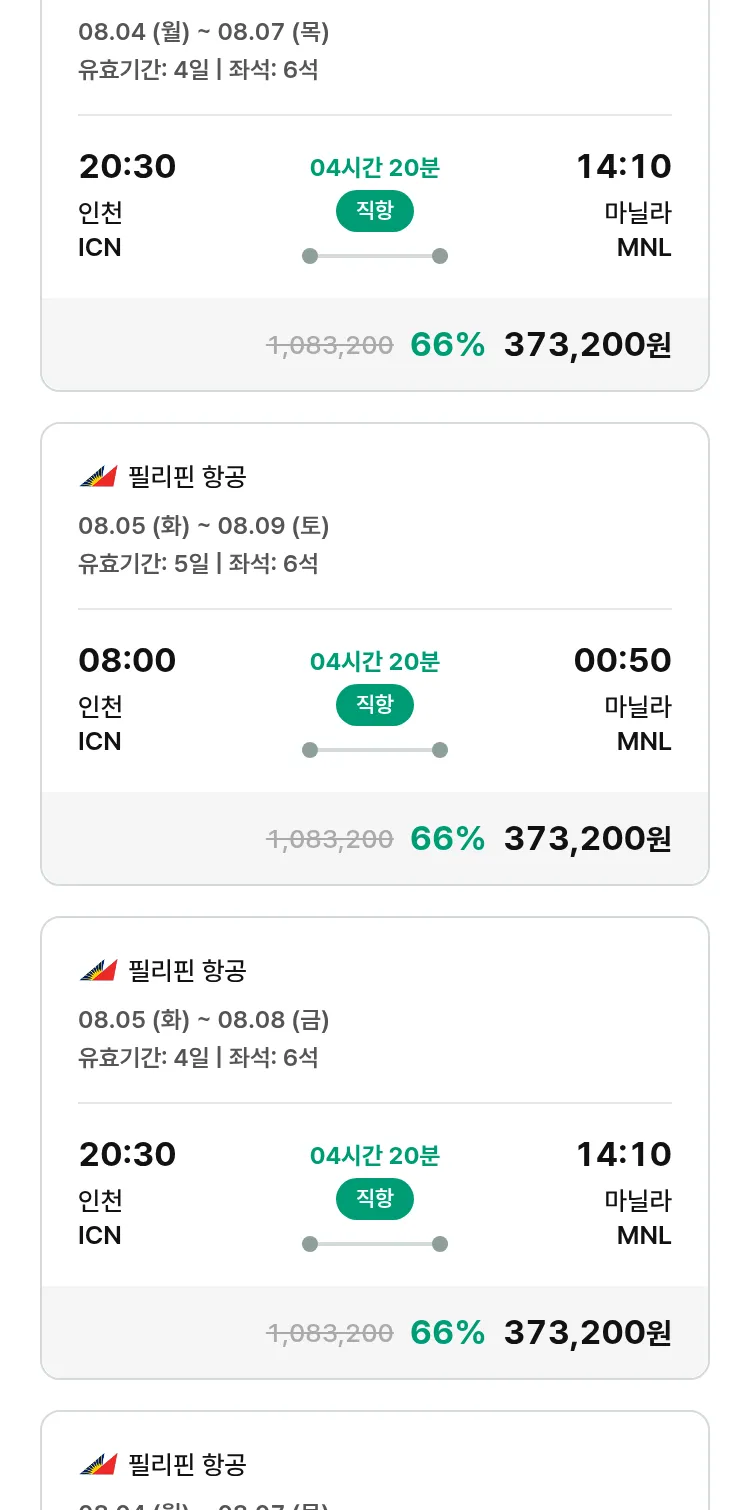Tap the 04시간 20분 duration on the 08.05–08.08 flight
This screenshot has width=750, height=1510.
374,1156
